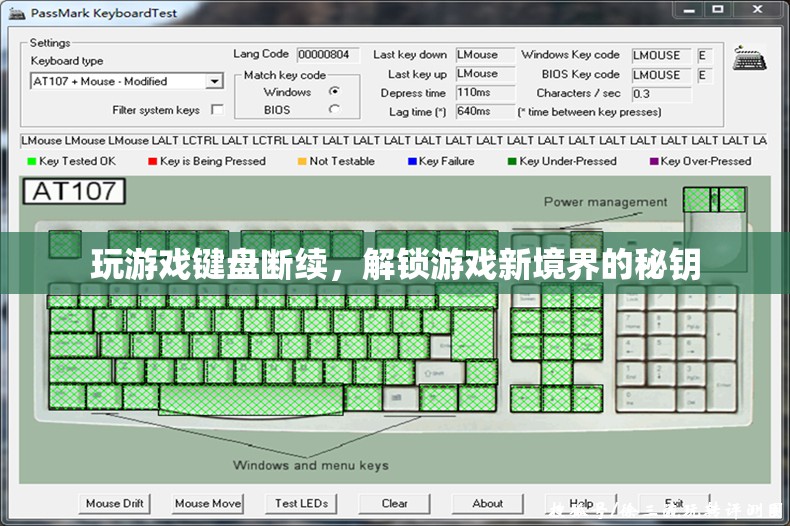This screenshot has width=790, height=526.
Task: Click the numpad 0 key on diagram
Action: tap(646, 400)
